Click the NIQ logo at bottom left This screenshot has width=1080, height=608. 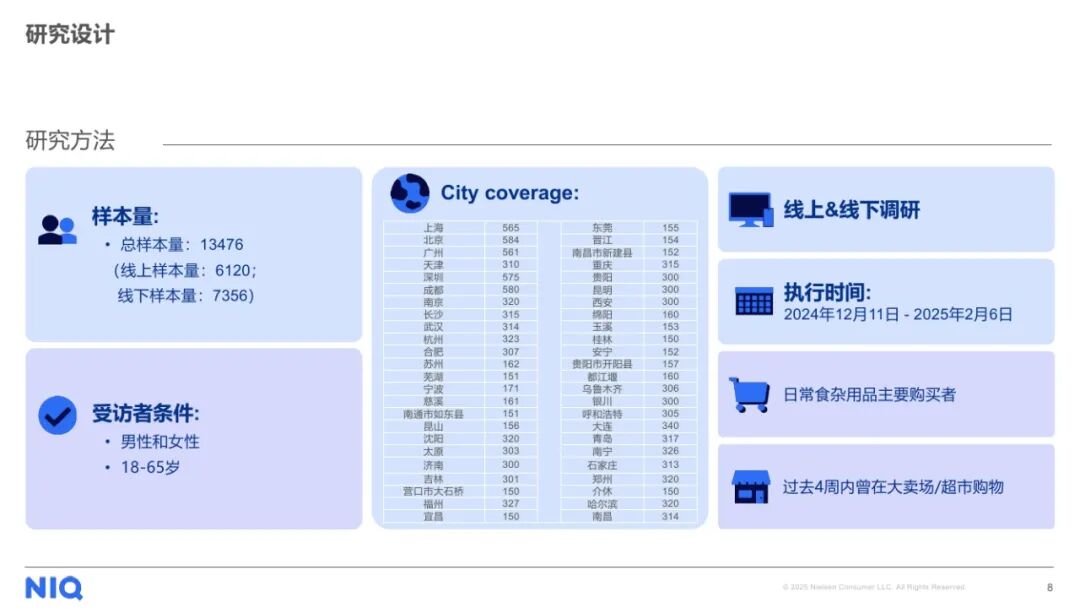54,588
